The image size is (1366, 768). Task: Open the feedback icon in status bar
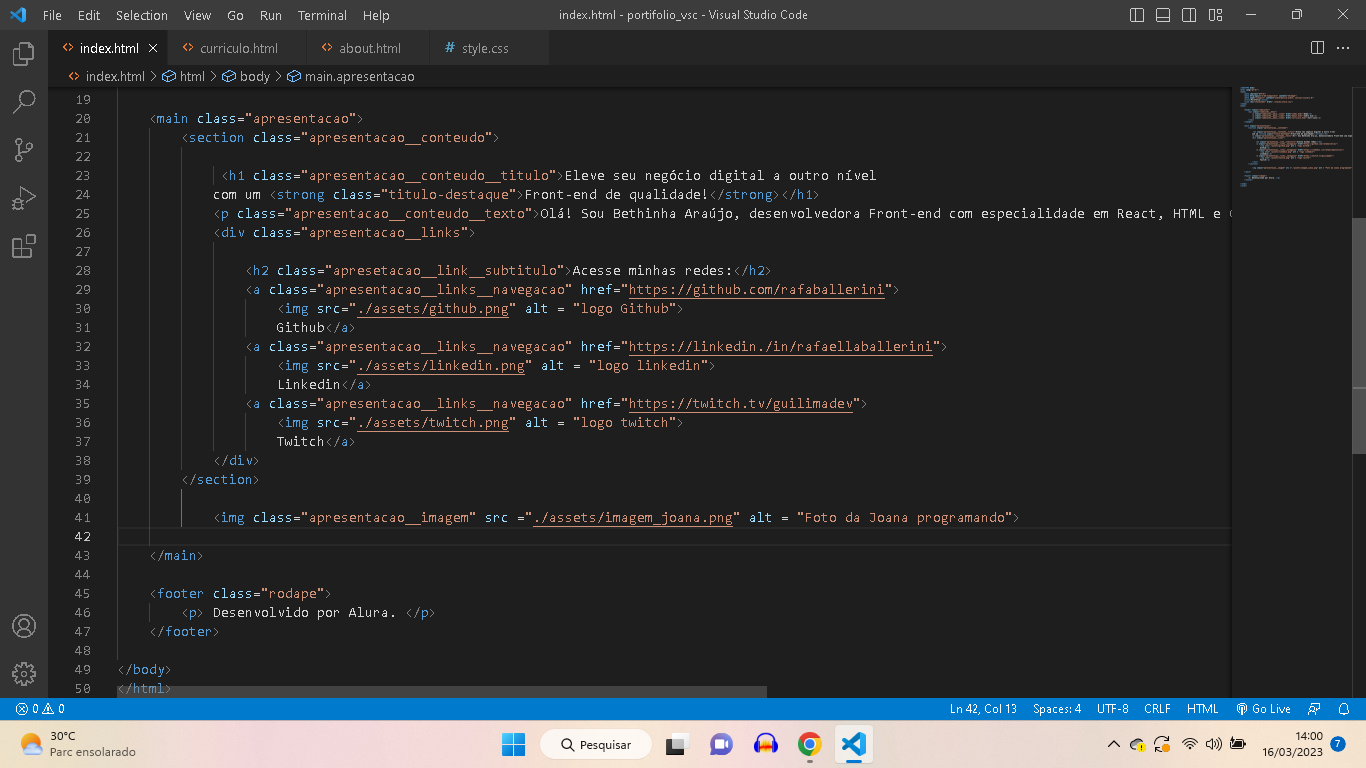1316,709
